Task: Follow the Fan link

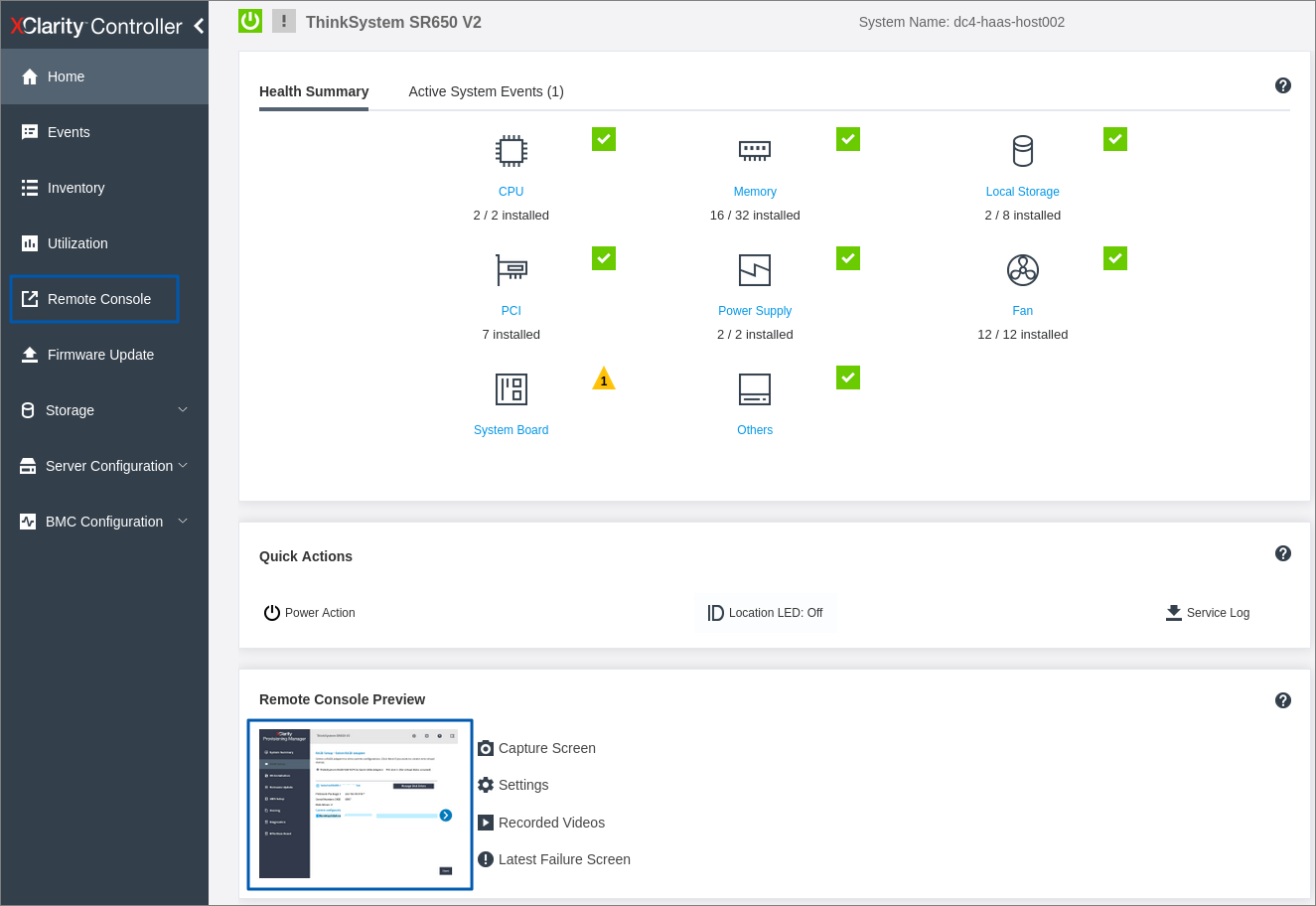Action: [x=1023, y=311]
